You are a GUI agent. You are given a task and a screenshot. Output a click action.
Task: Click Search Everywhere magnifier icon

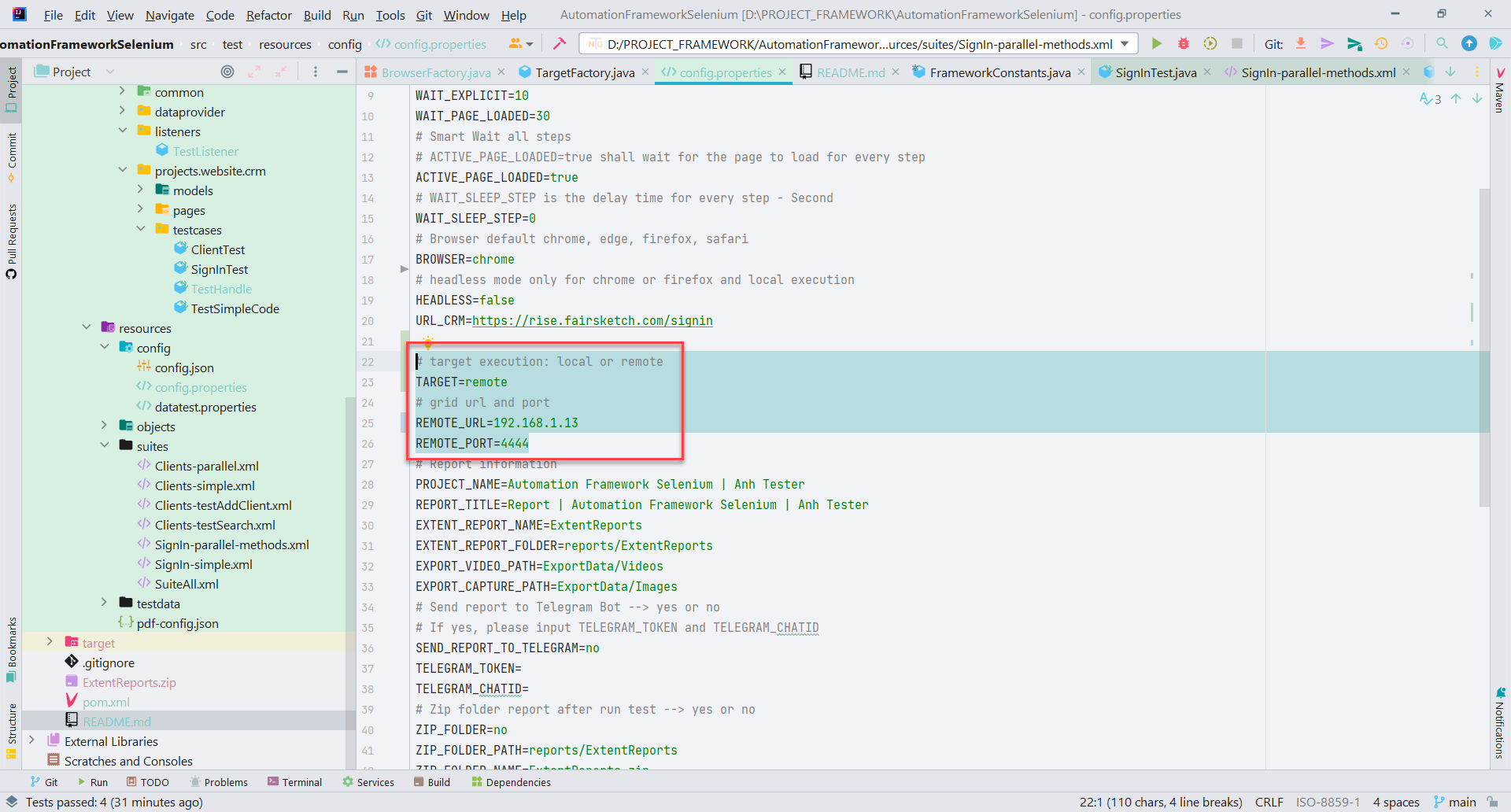pyautogui.click(x=1442, y=44)
